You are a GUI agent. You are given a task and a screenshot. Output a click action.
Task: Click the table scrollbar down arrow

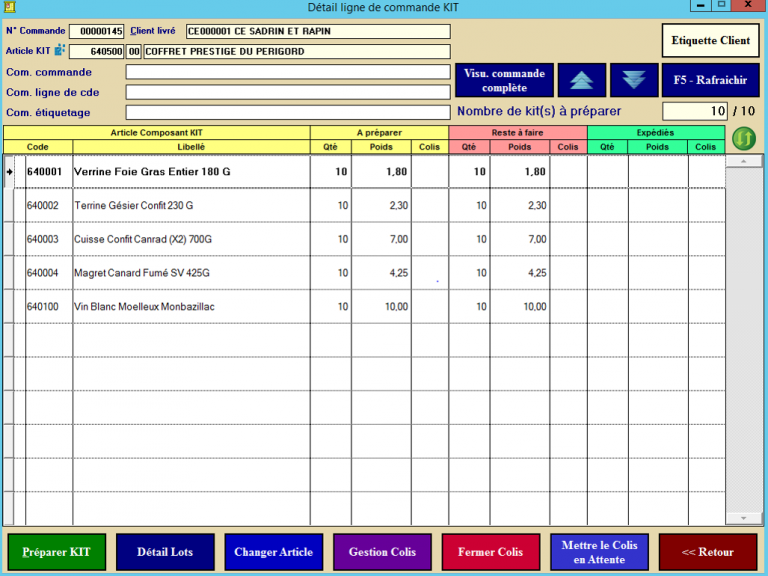(x=743, y=517)
